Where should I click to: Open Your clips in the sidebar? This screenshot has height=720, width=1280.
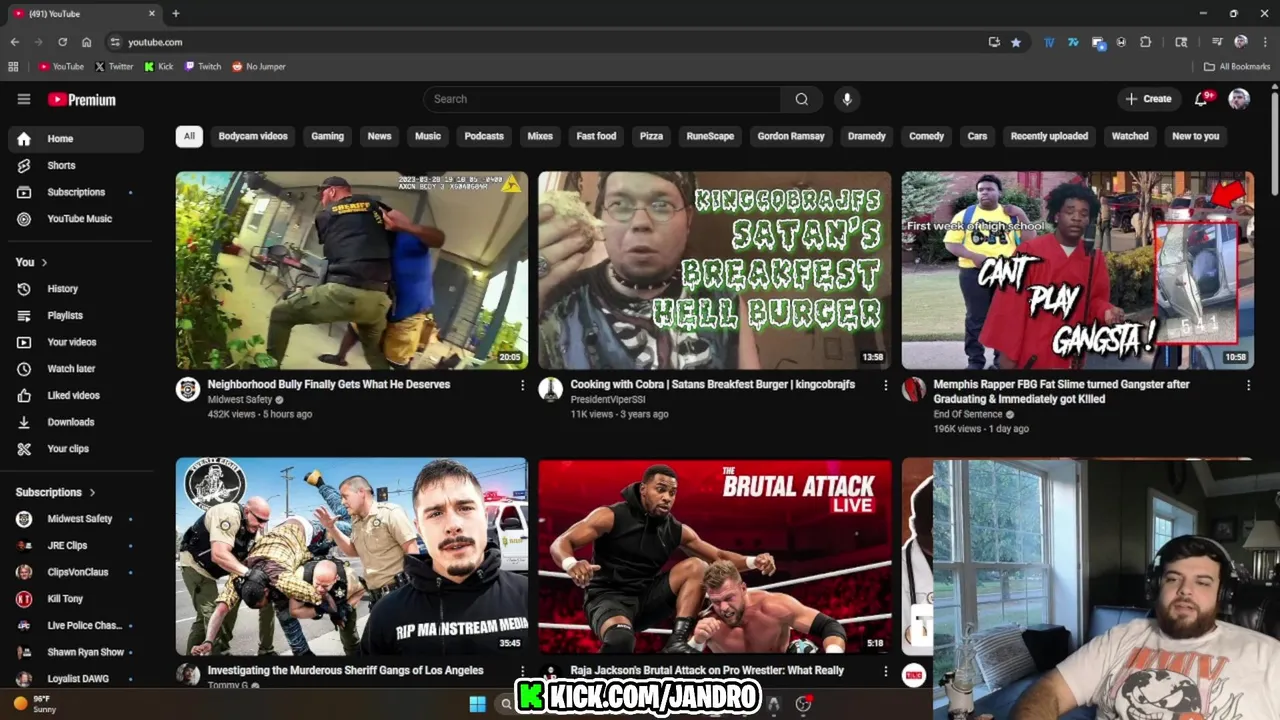[76, 449]
